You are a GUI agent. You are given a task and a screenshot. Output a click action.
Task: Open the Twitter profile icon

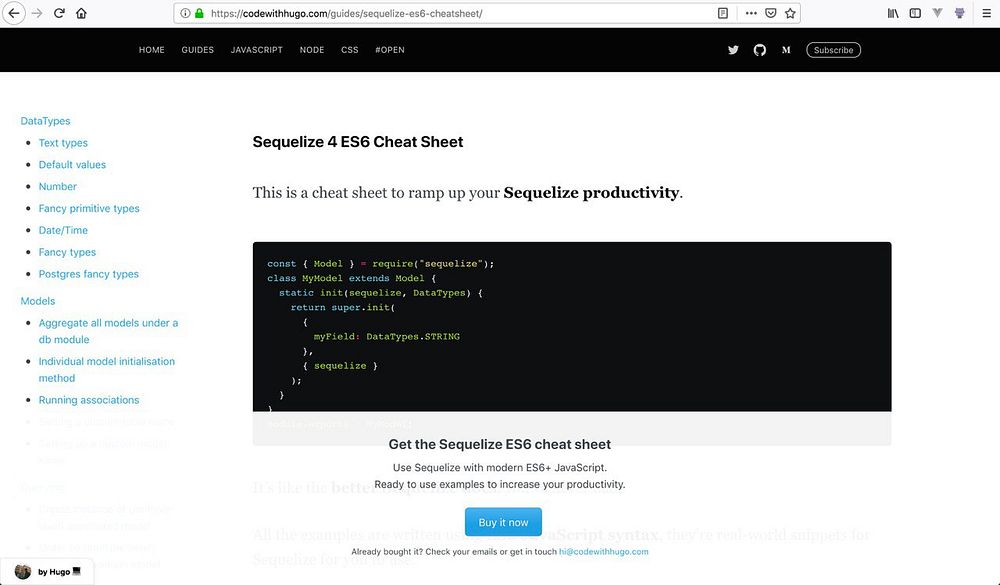(x=733, y=50)
